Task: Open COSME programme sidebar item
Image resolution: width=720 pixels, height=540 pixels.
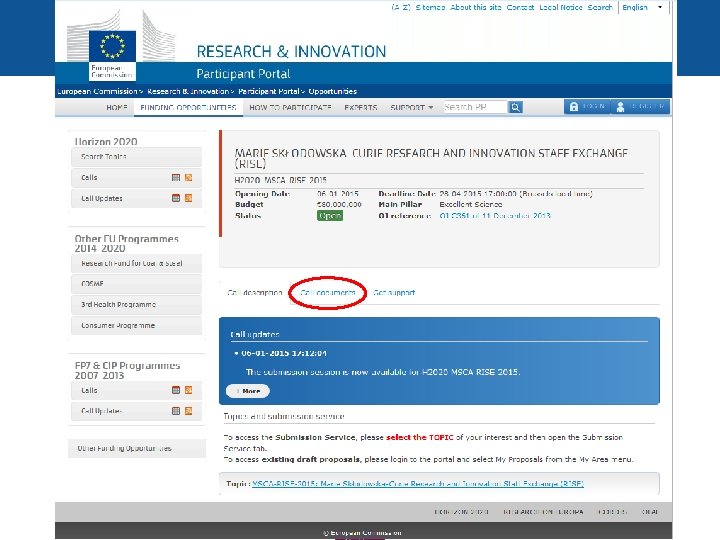Action: pos(136,284)
